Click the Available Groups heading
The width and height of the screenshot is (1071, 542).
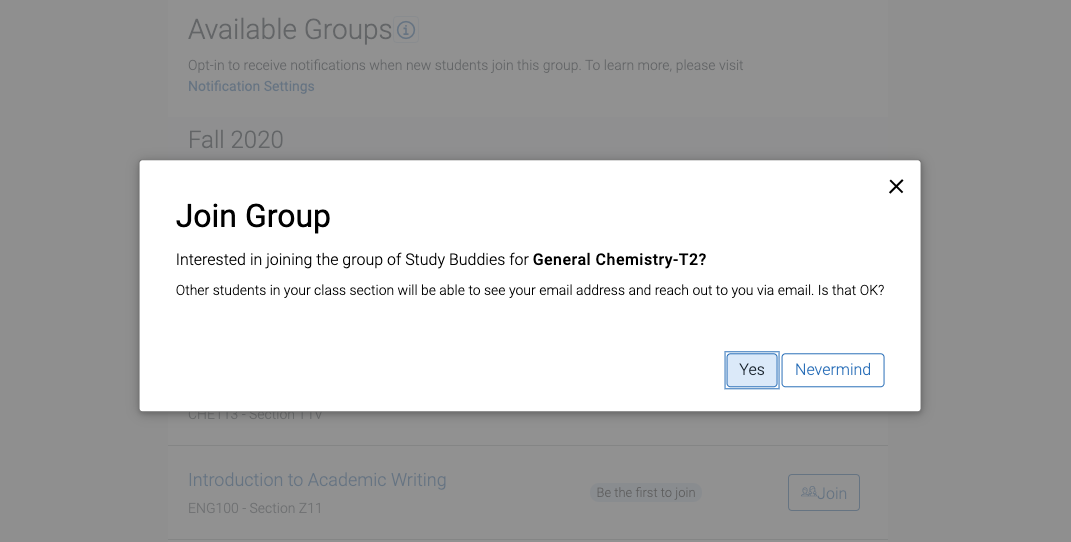tap(290, 30)
